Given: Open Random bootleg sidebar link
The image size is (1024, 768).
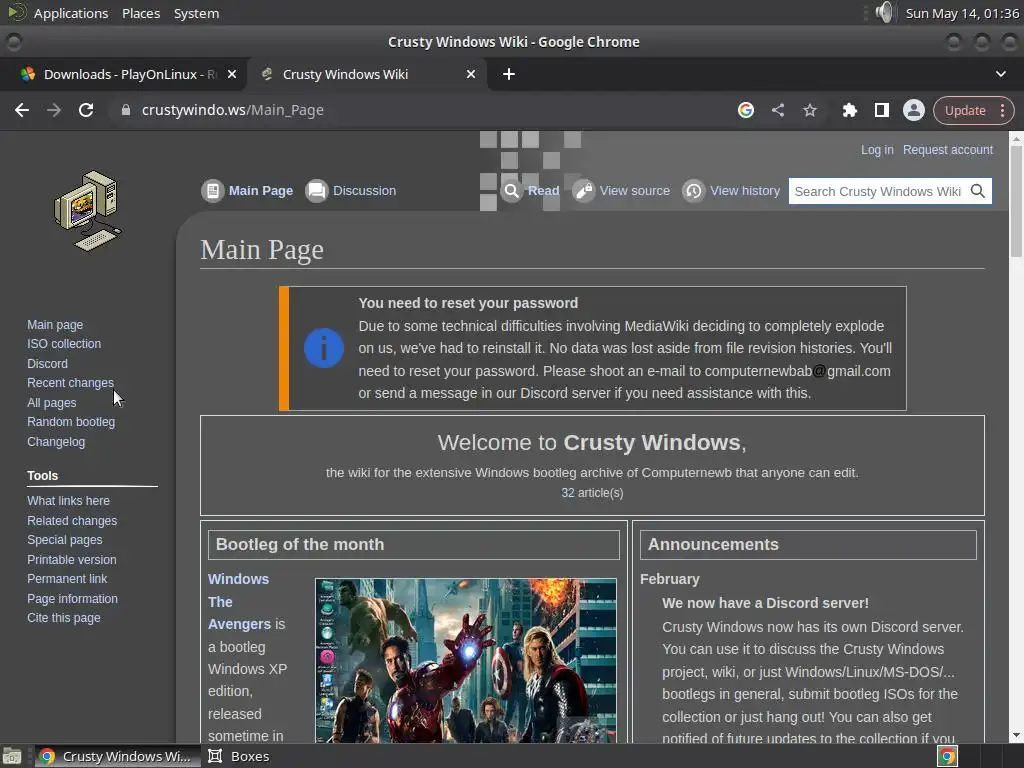Looking at the screenshot, I should 71,422.
